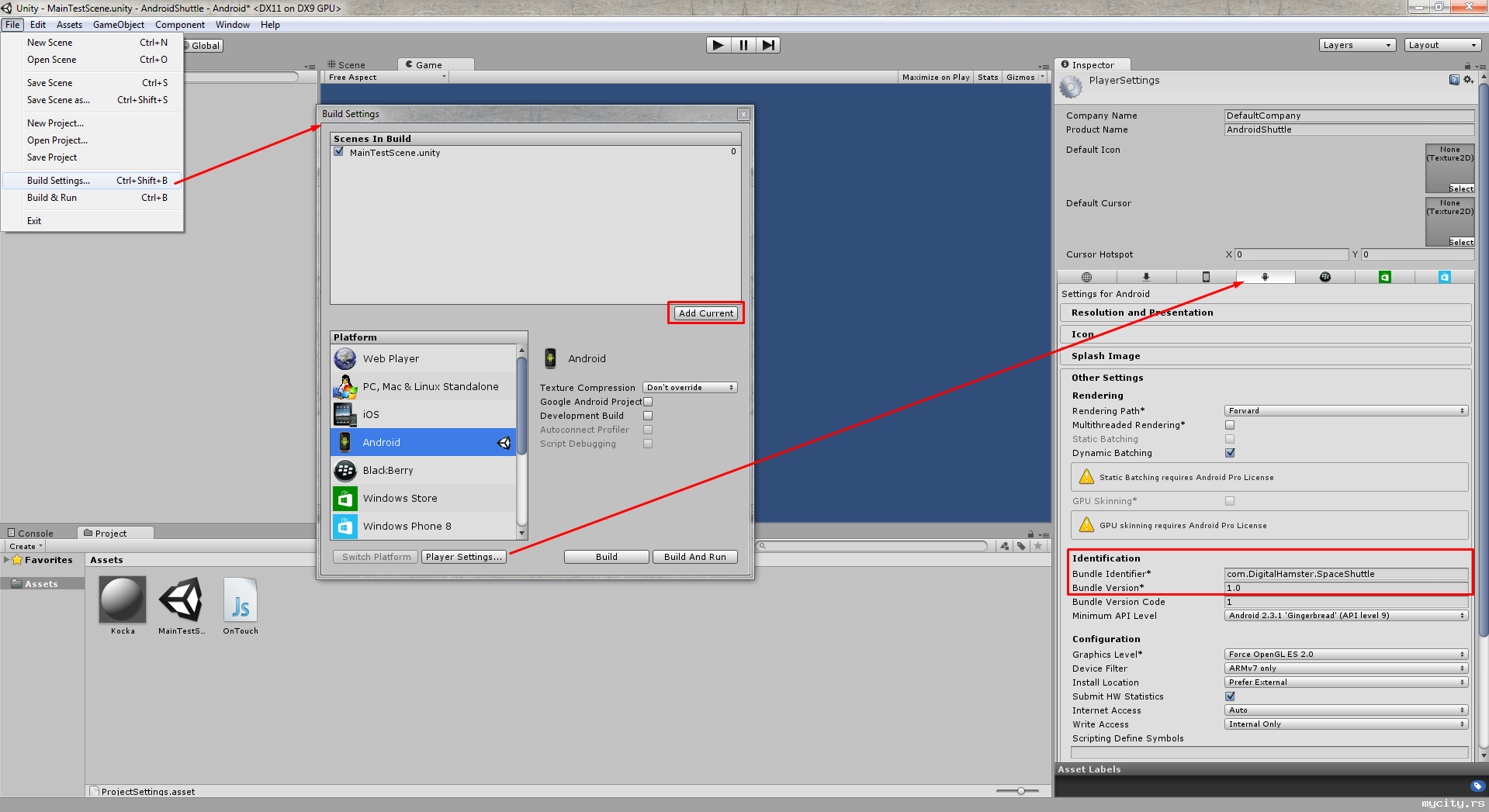Uncheck Submit HW Statistics

[1230, 696]
